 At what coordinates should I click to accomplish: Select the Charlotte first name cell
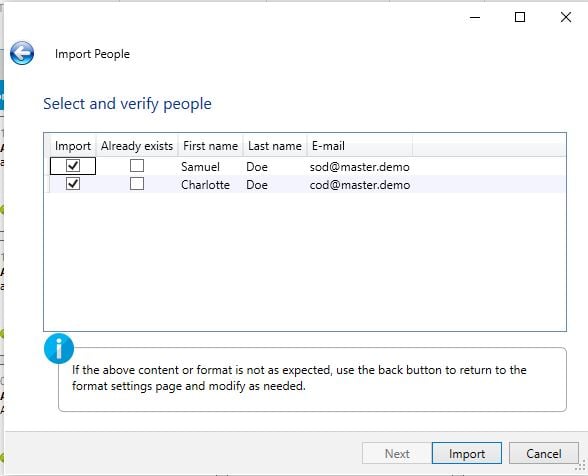[x=205, y=185]
